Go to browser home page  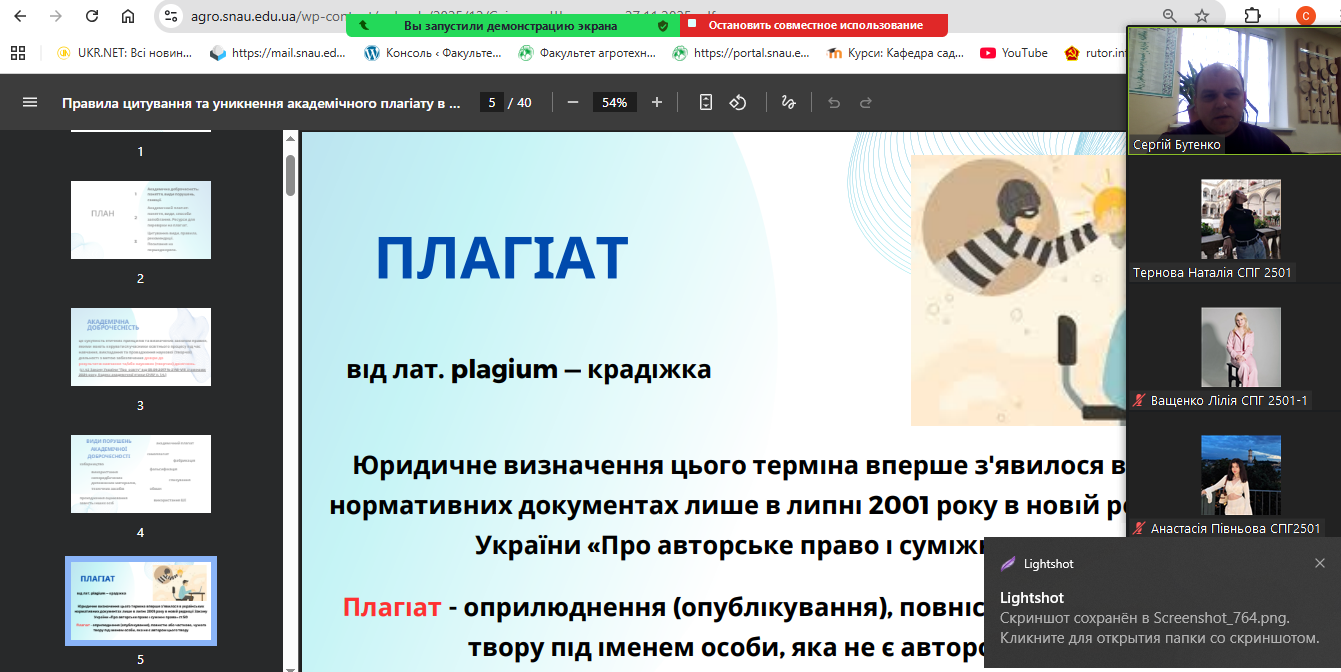pos(128,16)
